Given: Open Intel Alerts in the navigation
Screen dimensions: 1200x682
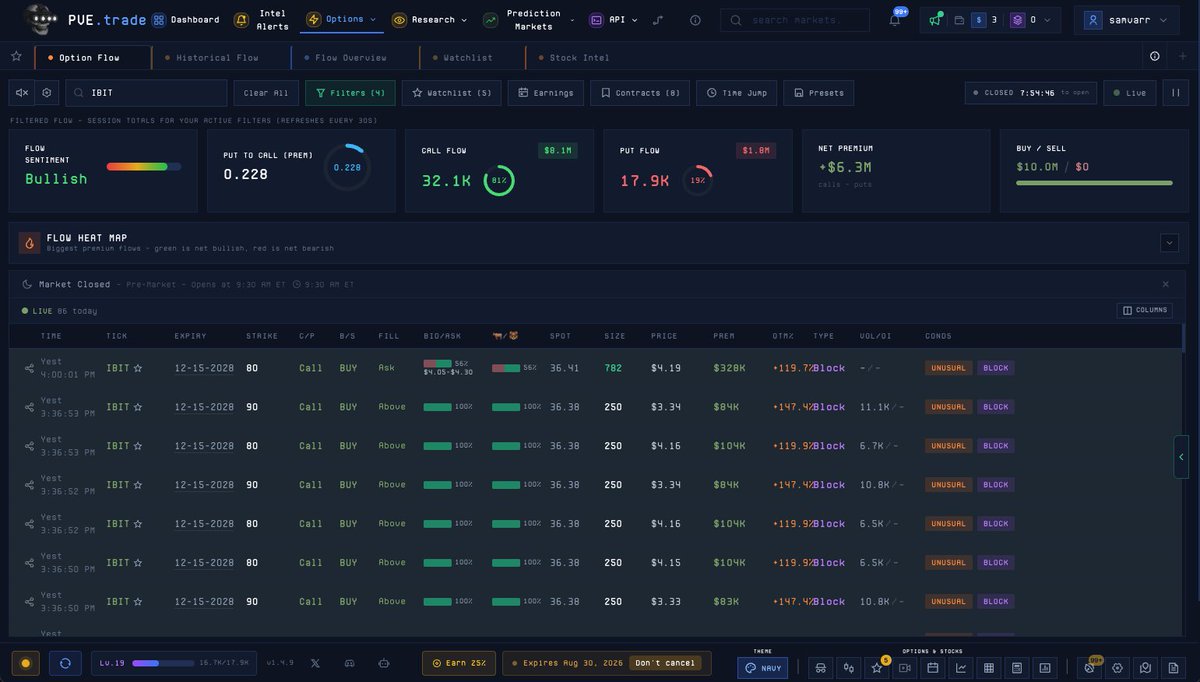Looking at the screenshot, I should [x=261, y=19].
